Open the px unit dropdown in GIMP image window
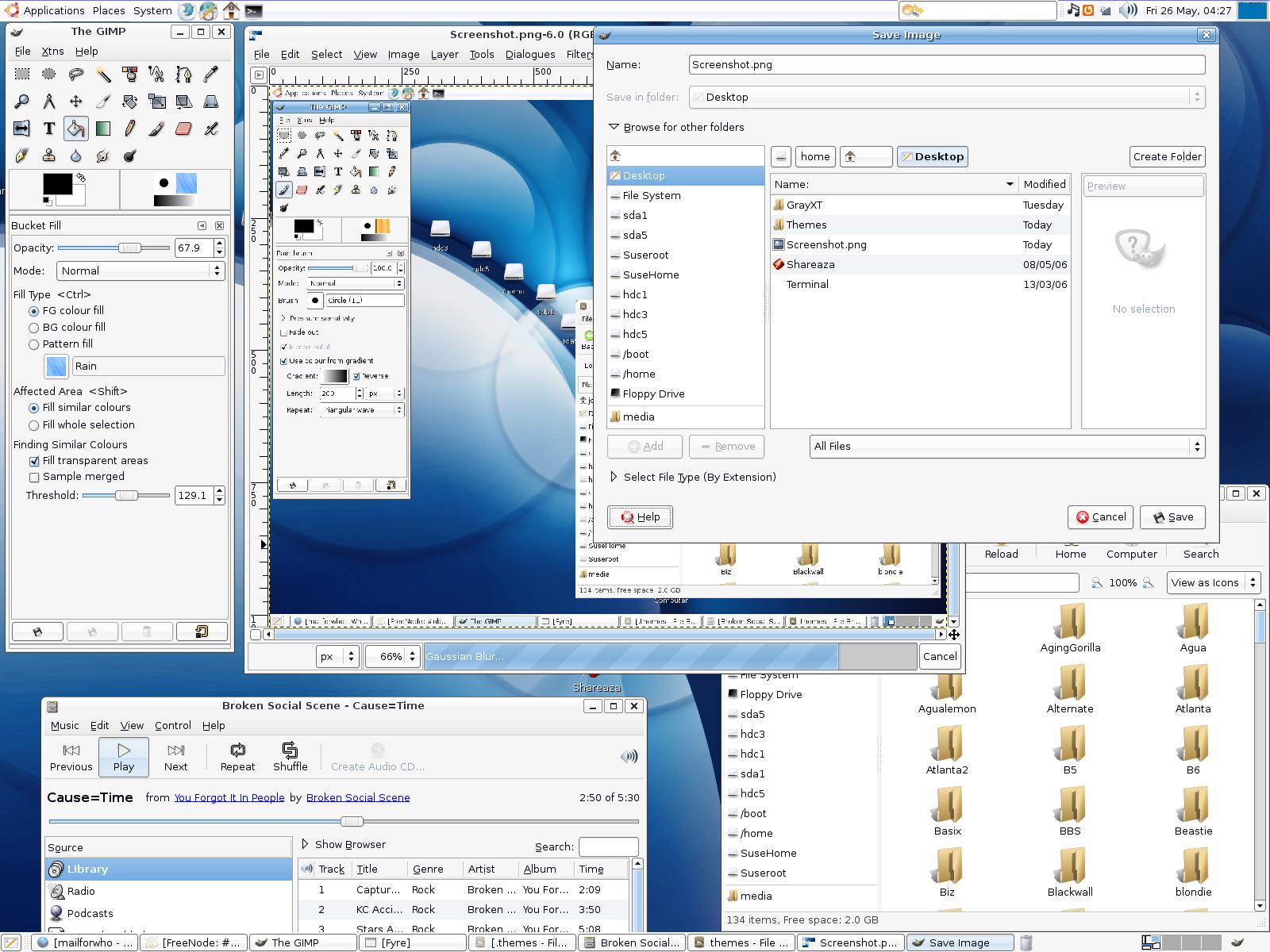This screenshot has height=952, width=1270. coord(337,656)
